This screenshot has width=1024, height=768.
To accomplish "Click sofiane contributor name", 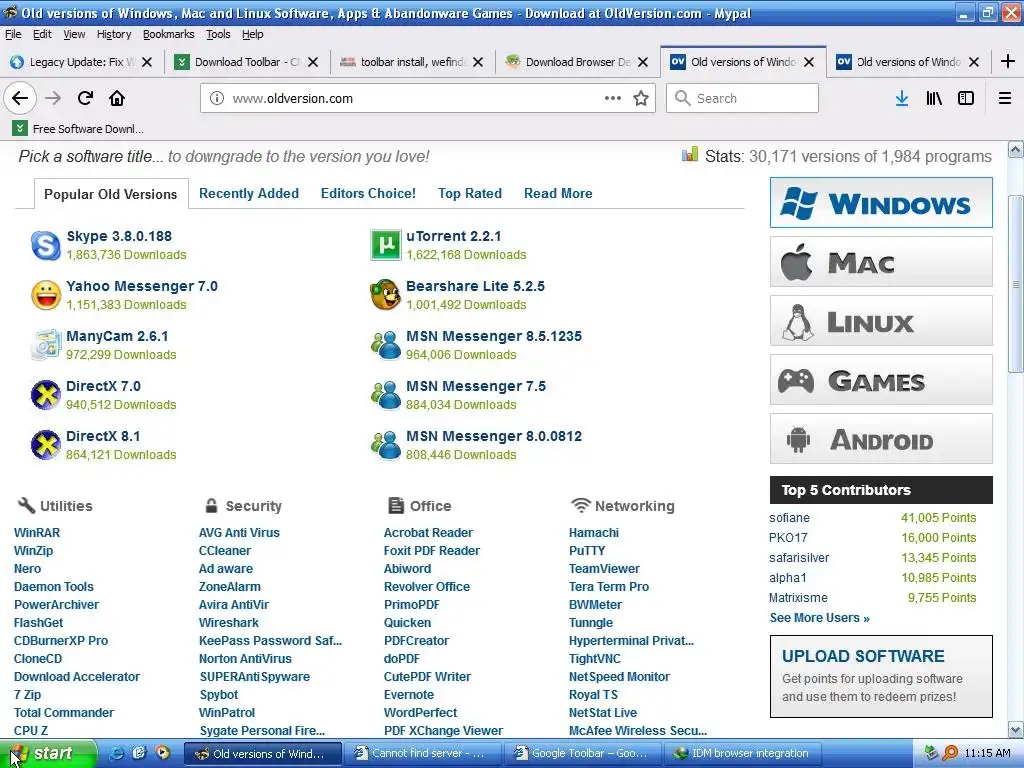I will coord(789,517).
